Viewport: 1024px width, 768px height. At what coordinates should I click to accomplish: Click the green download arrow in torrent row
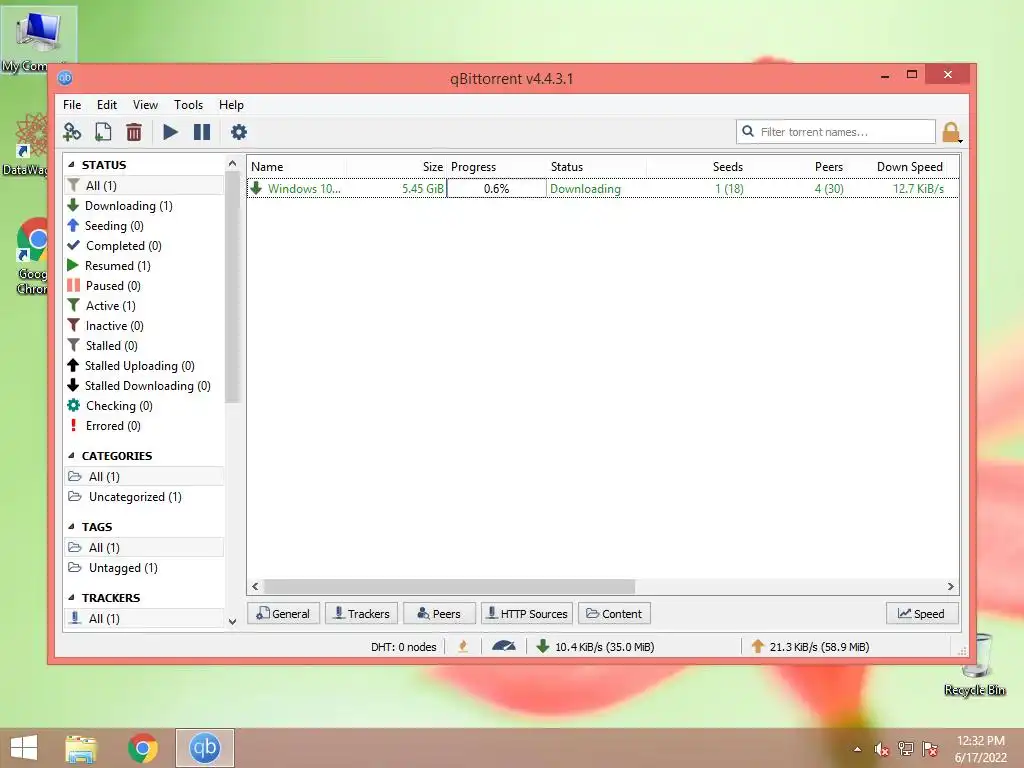coord(256,188)
